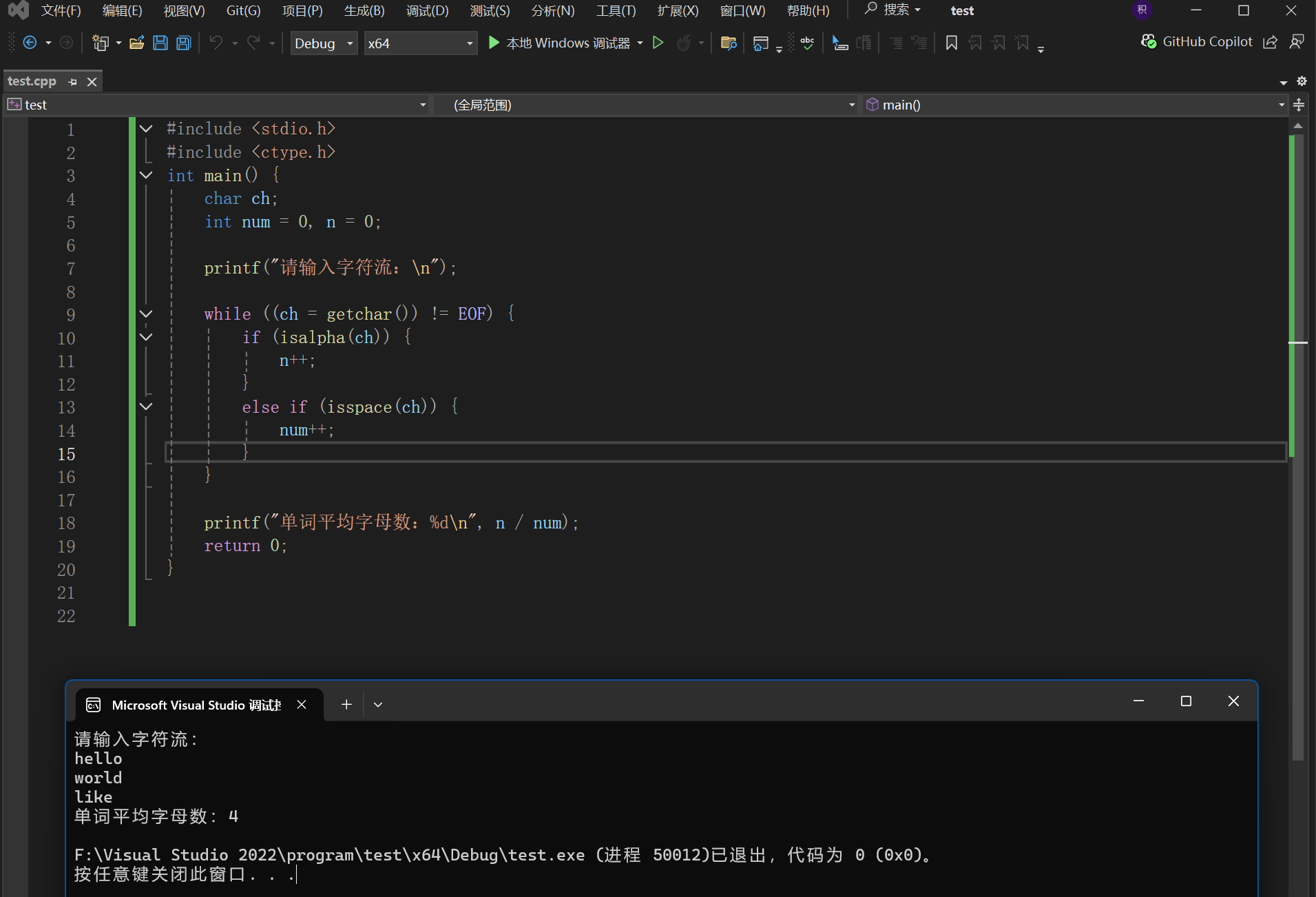1316x897 pixels.
Task: Open the editor tab settings gear icon
Action: point(1302,81)
